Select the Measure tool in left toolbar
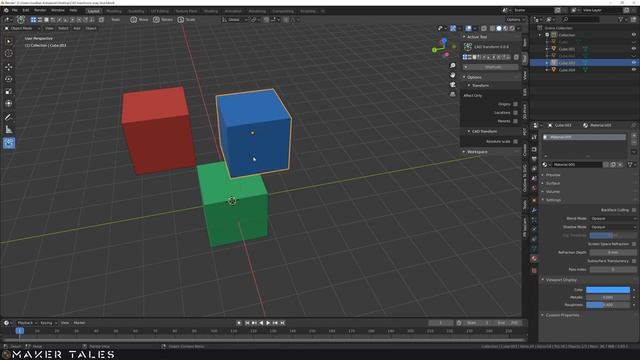640x360 pixels. [9, 130]
